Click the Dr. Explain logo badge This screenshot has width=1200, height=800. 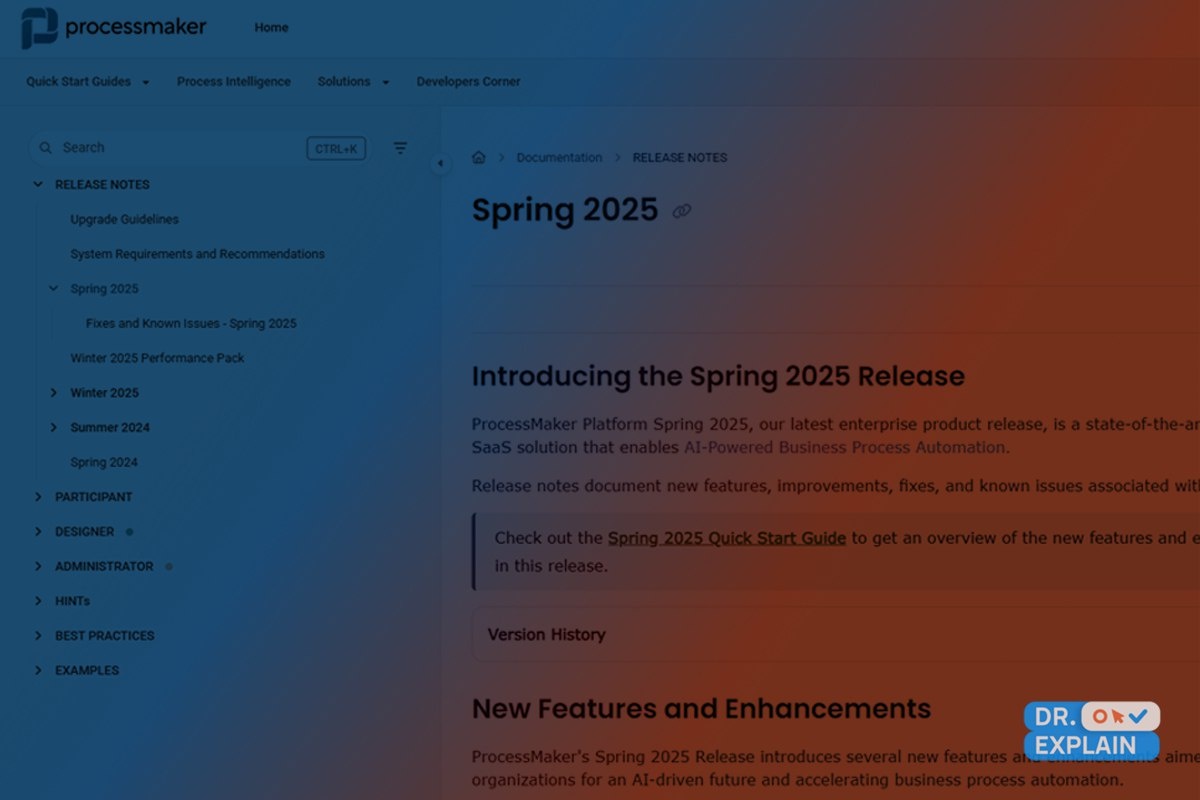[1091, 731]
